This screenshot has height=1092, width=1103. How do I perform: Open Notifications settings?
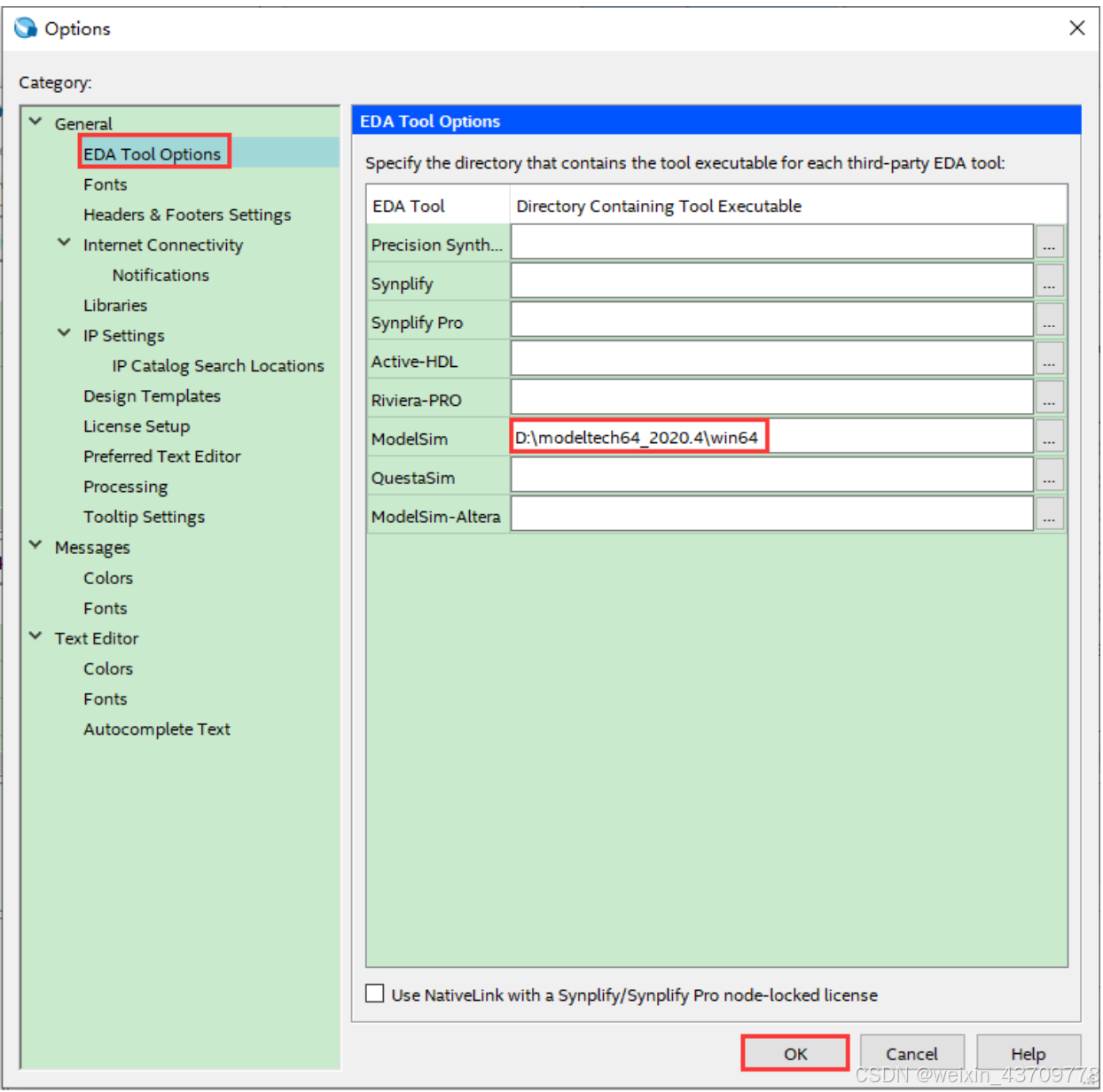pos(160,275)
